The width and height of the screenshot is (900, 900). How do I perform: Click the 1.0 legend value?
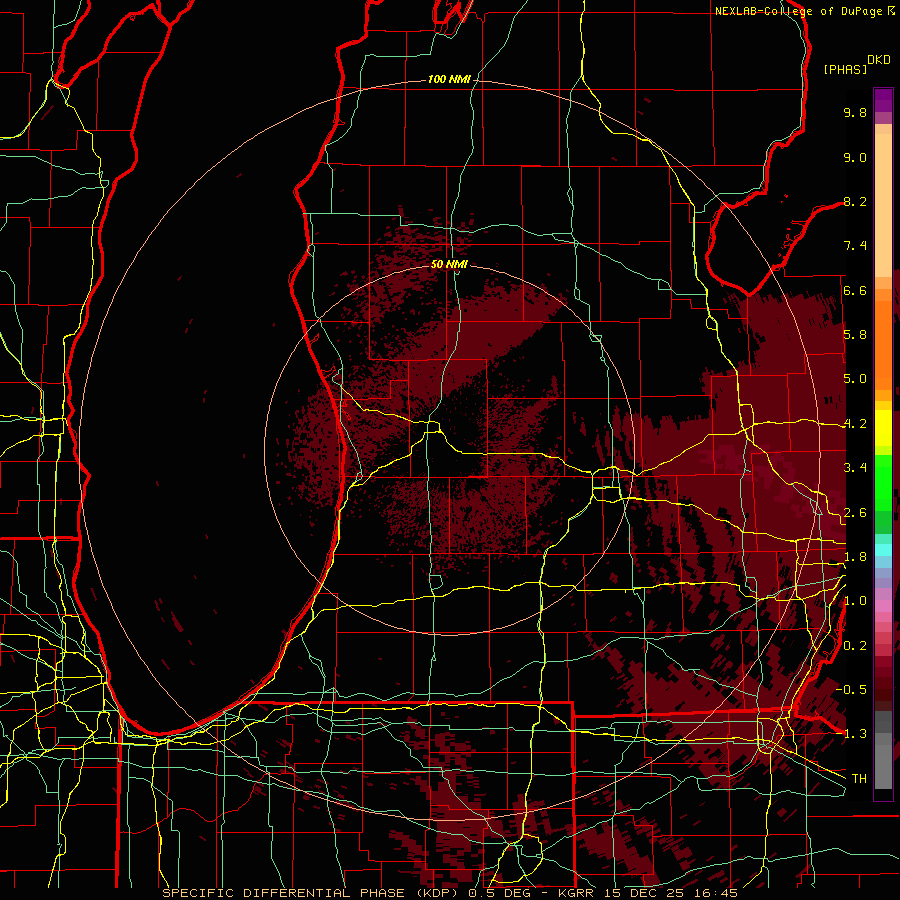(x=855, y=601)
